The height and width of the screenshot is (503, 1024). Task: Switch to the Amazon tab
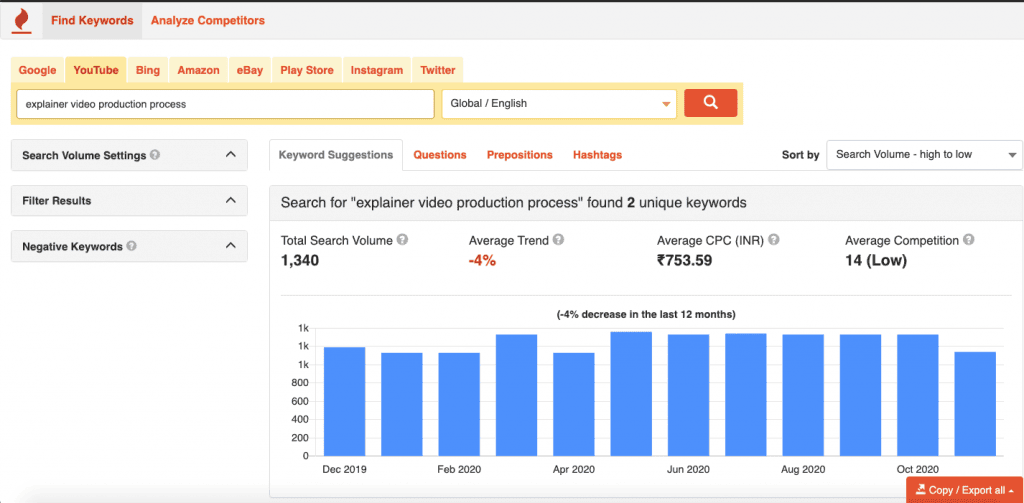[x=199, y=70]
